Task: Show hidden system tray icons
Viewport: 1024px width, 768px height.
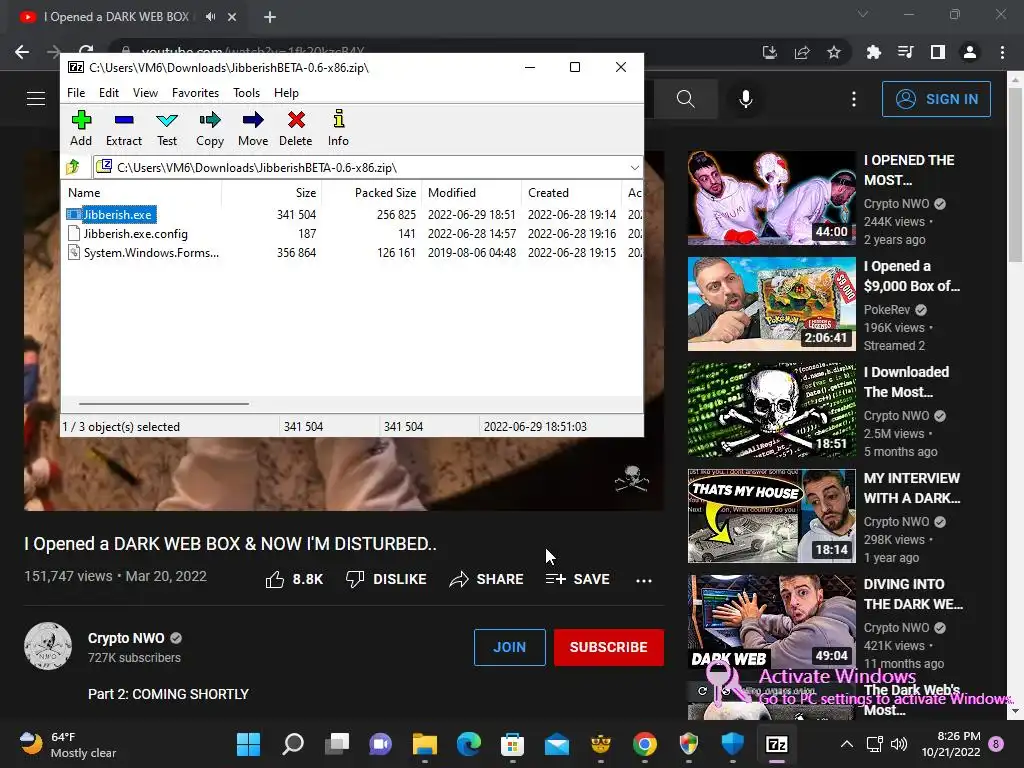Action: [x=846, y=744]
